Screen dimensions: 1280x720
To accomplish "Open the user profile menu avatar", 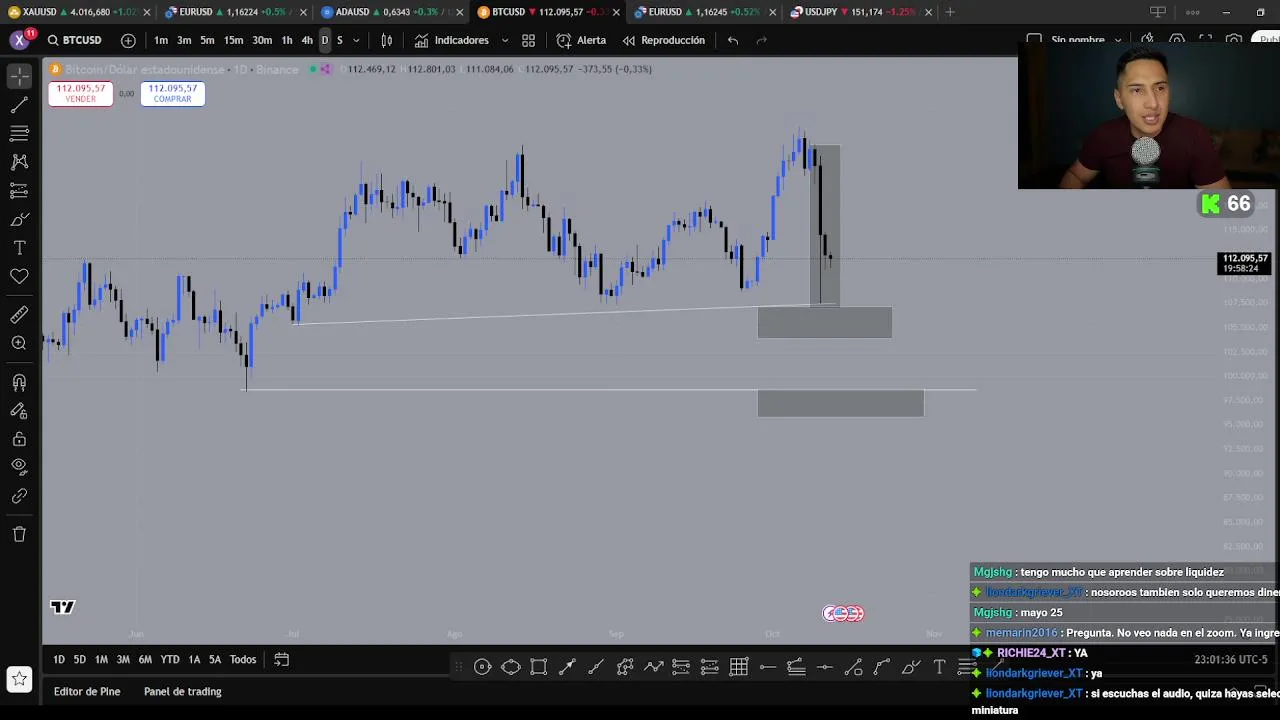I will (x=19, y=40).
